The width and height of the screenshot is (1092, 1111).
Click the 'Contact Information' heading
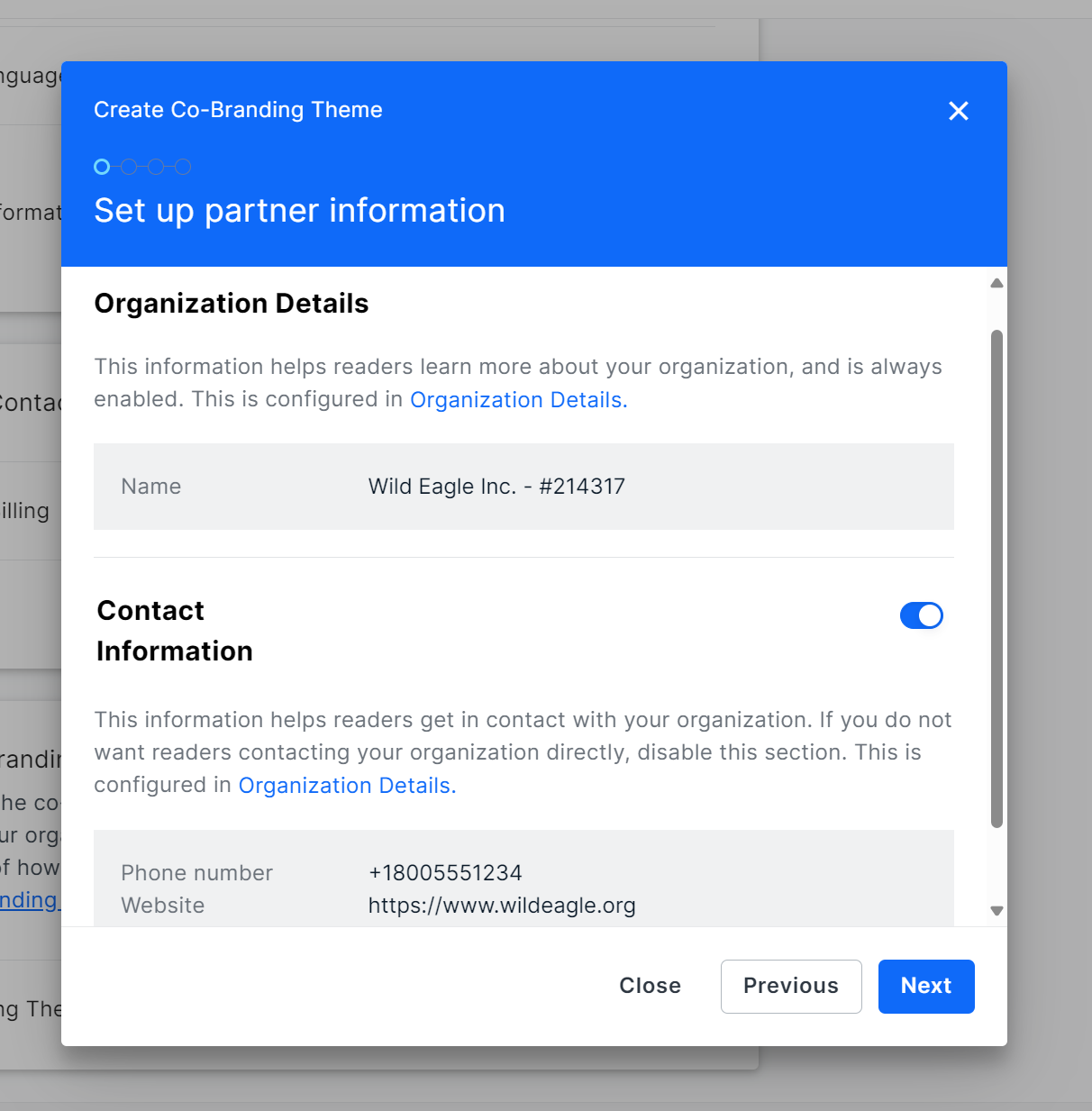175,631
